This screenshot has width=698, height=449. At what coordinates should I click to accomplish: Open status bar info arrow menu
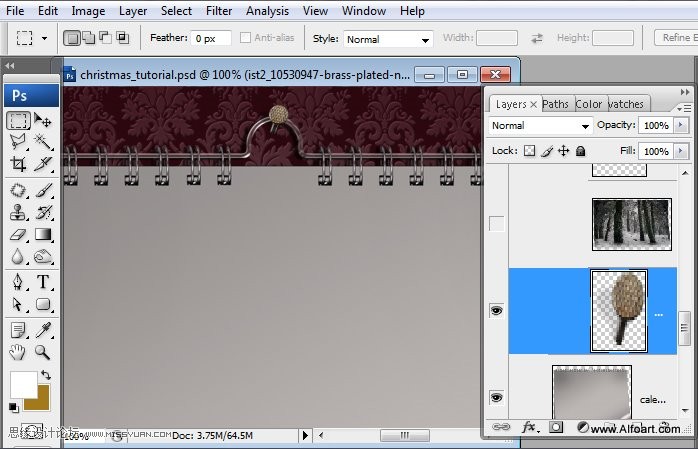click(305, 435)
